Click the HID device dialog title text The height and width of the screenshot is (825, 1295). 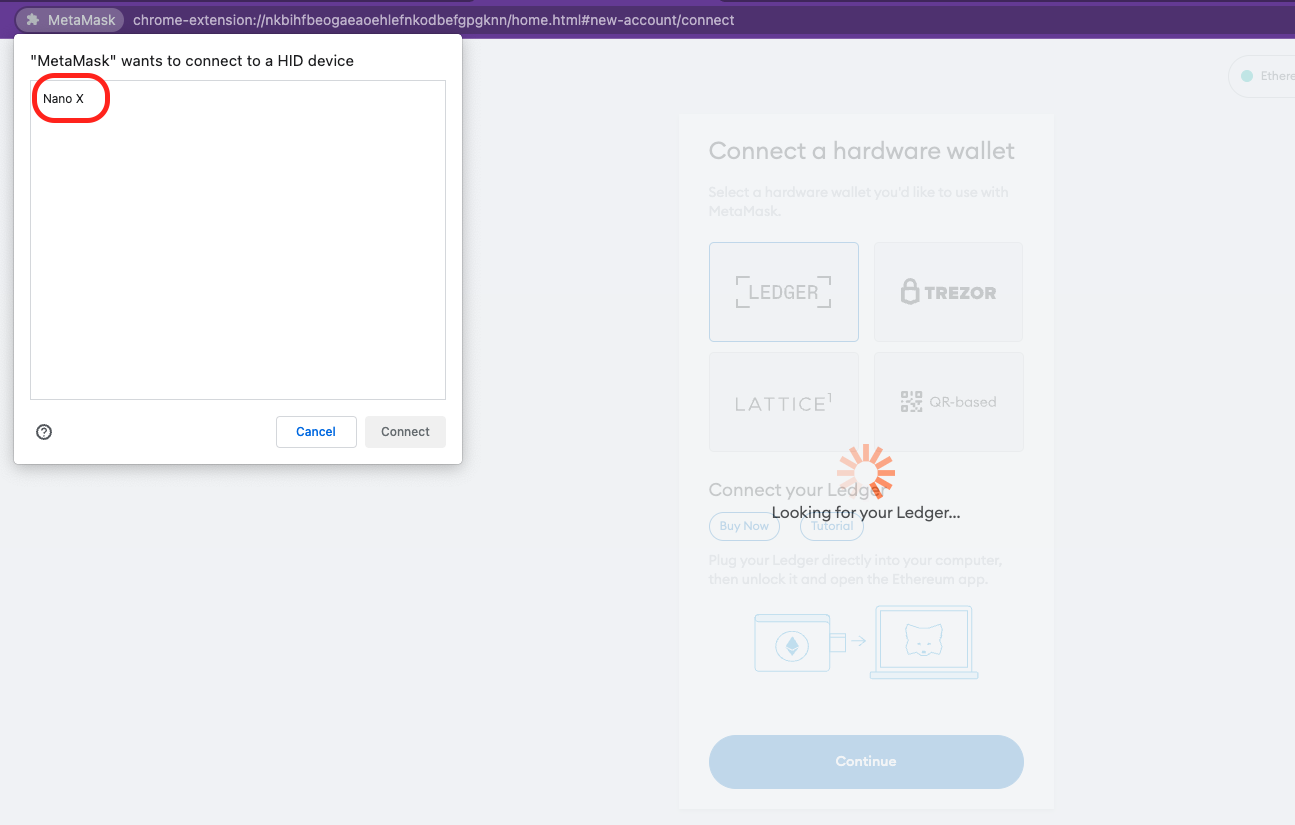[192, 61]
